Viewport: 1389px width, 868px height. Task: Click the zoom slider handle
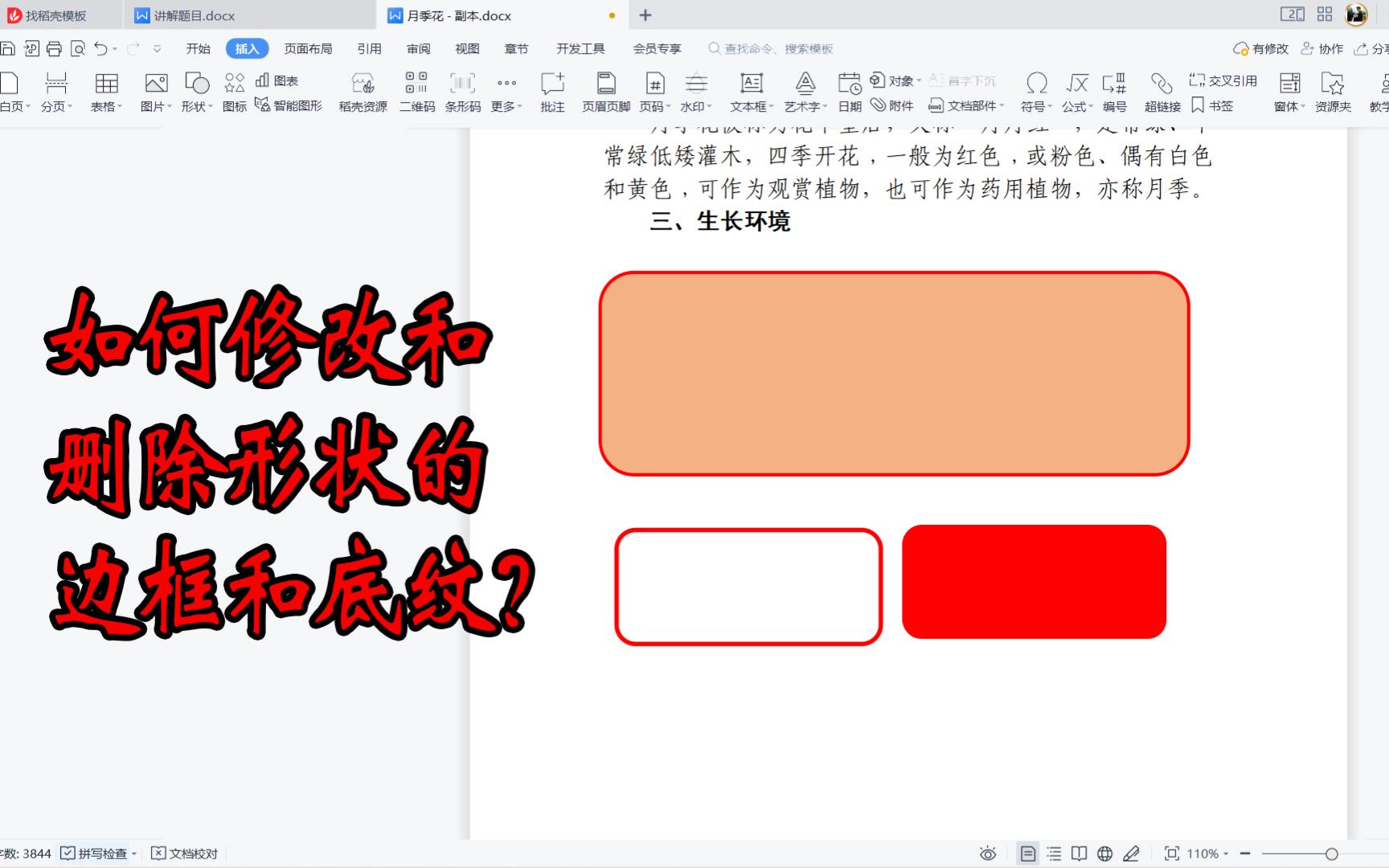(x=1332, y=854)
